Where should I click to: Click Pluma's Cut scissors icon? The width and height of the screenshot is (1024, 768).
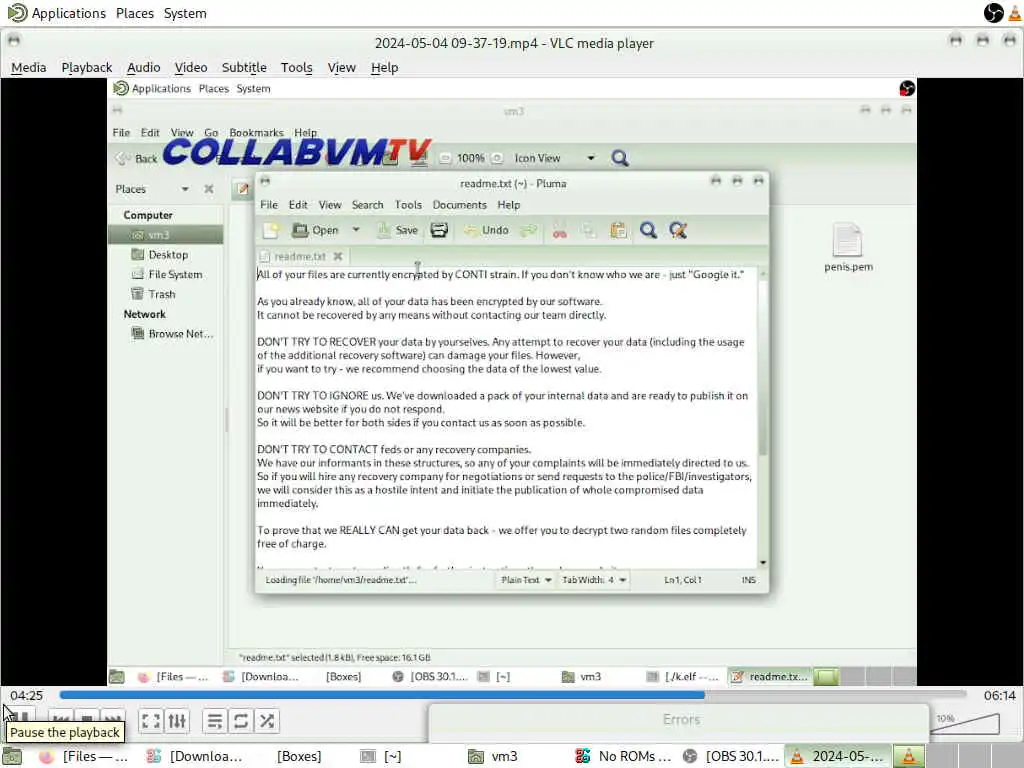560,231
